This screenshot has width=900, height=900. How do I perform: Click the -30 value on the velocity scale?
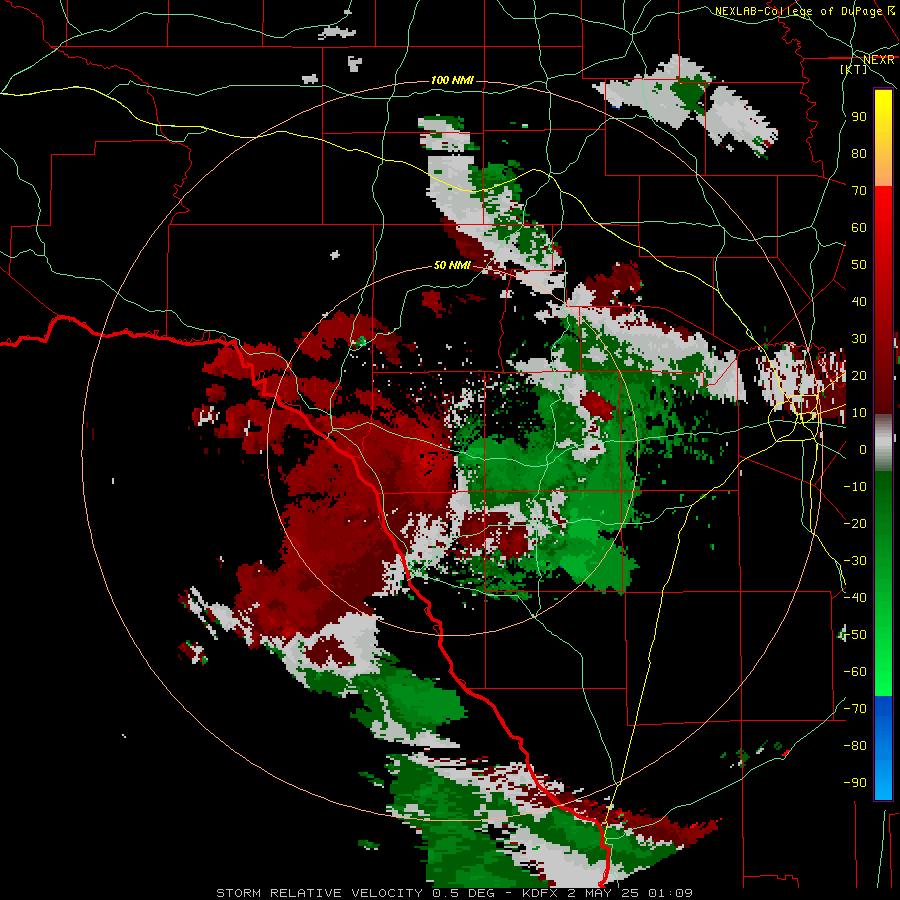tap(855, 561)
